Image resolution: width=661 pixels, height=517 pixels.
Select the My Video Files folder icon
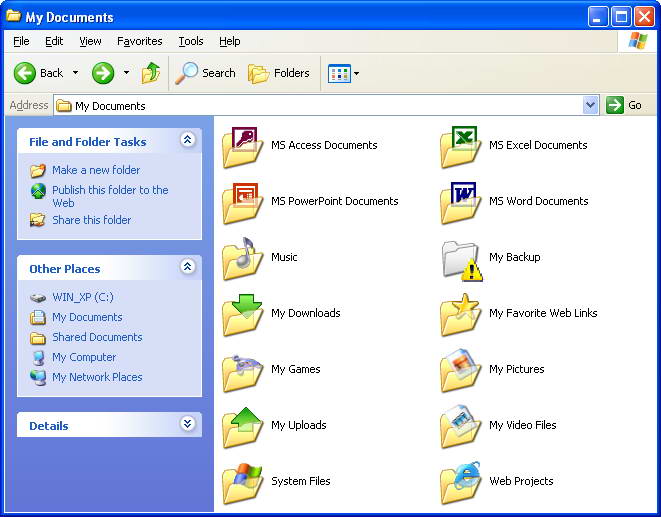click(460, 427)
